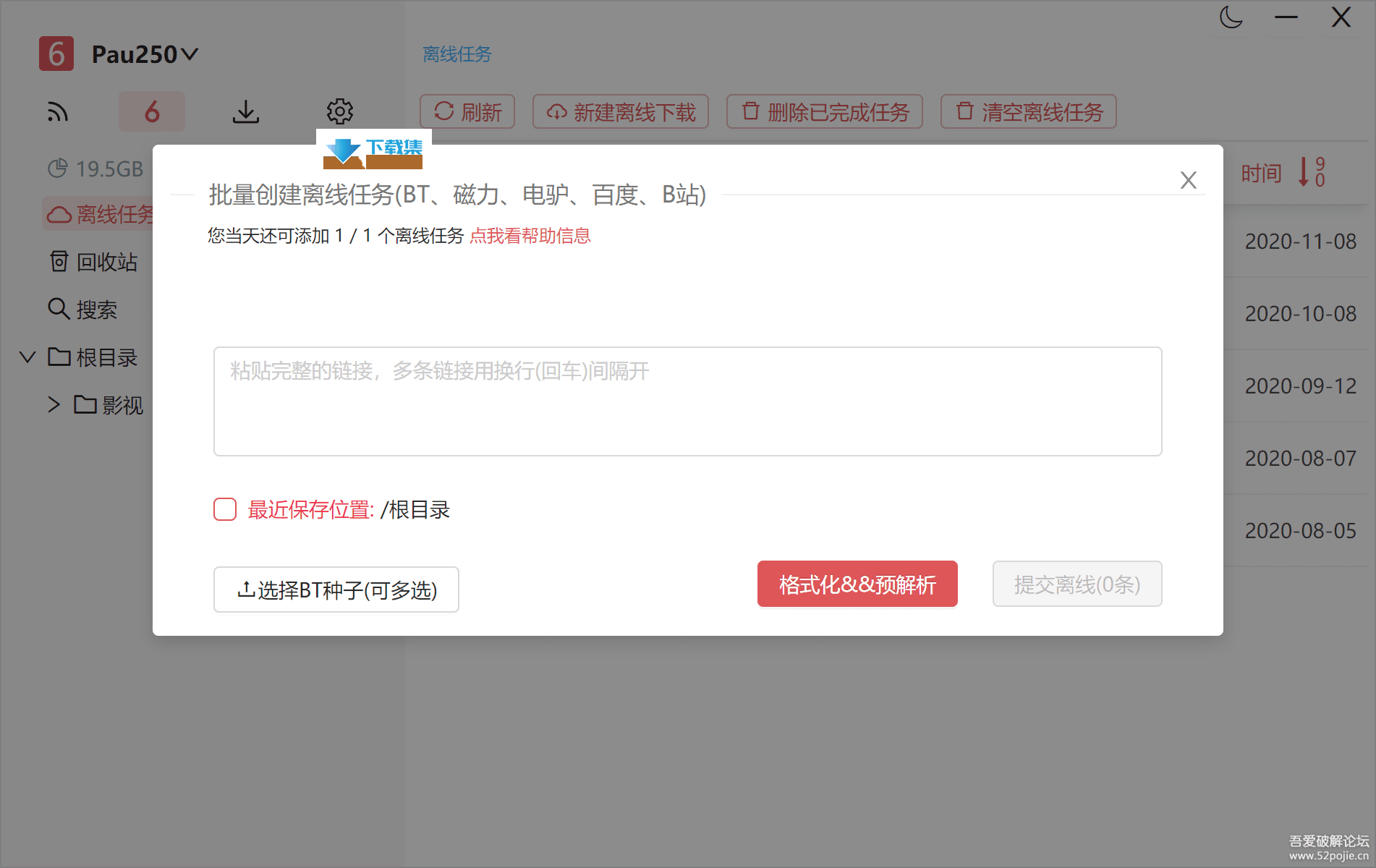Screen dimensions: 1376x868
Task: Expand the 影视 folder arrow
Action: (x=54, y=404)
